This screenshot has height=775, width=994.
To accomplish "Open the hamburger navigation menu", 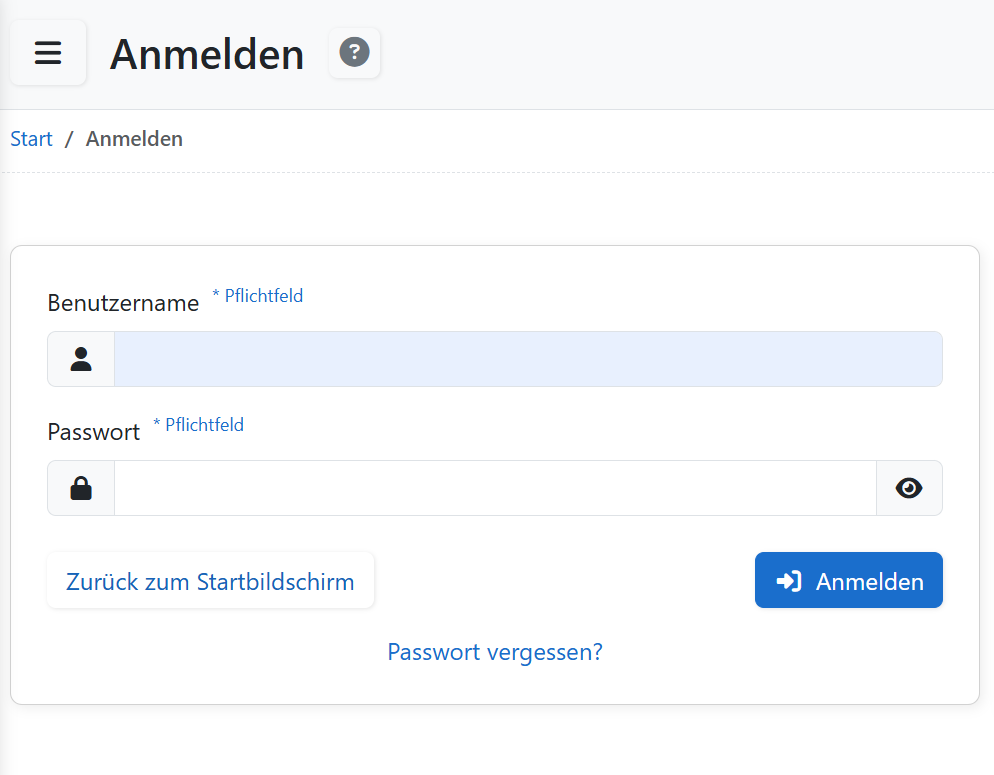I will 48,53.
